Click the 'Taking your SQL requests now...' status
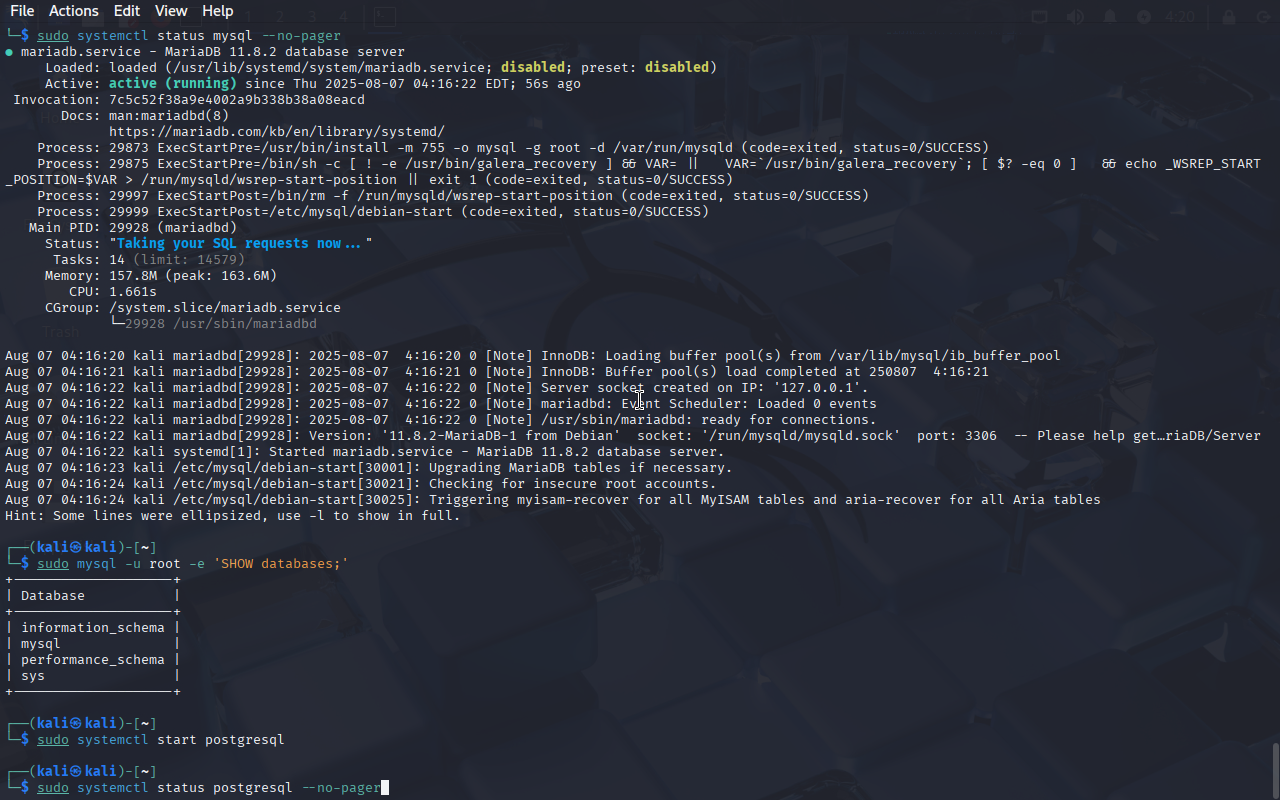 (241, 244)
